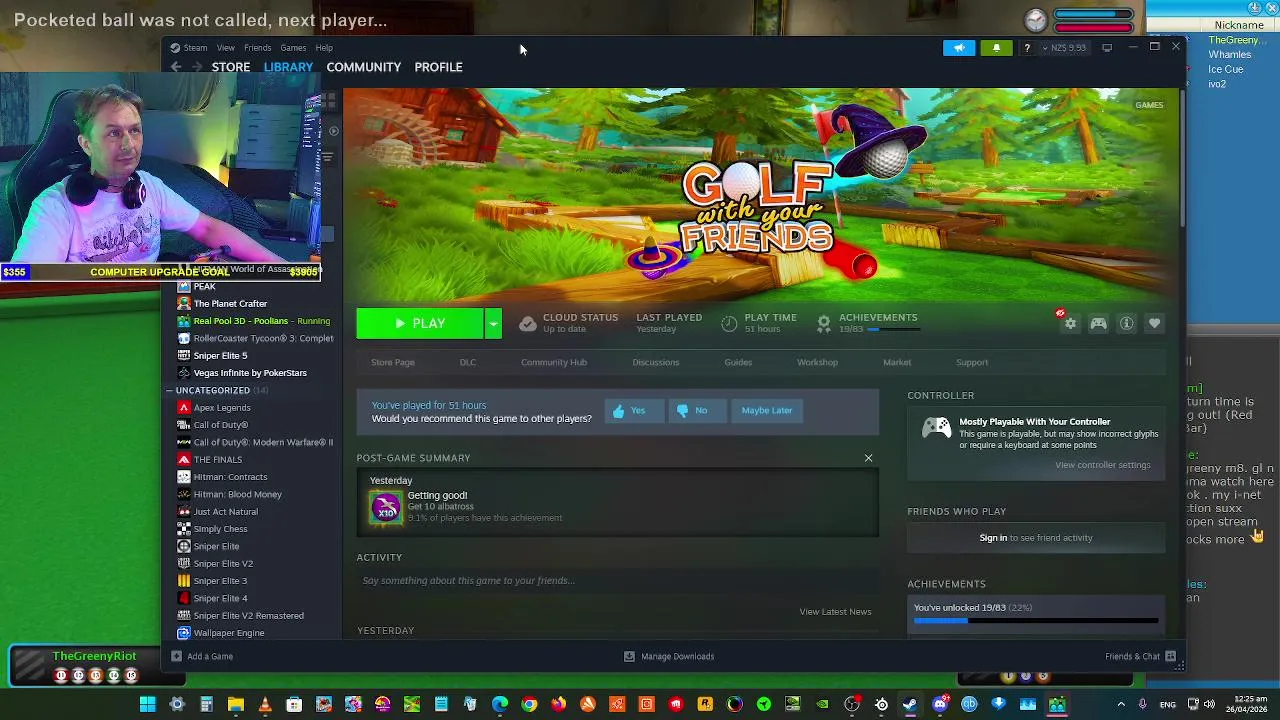Click the Cloud Status checkmark icon
The image size is (1280, 720).
point(527,323)
